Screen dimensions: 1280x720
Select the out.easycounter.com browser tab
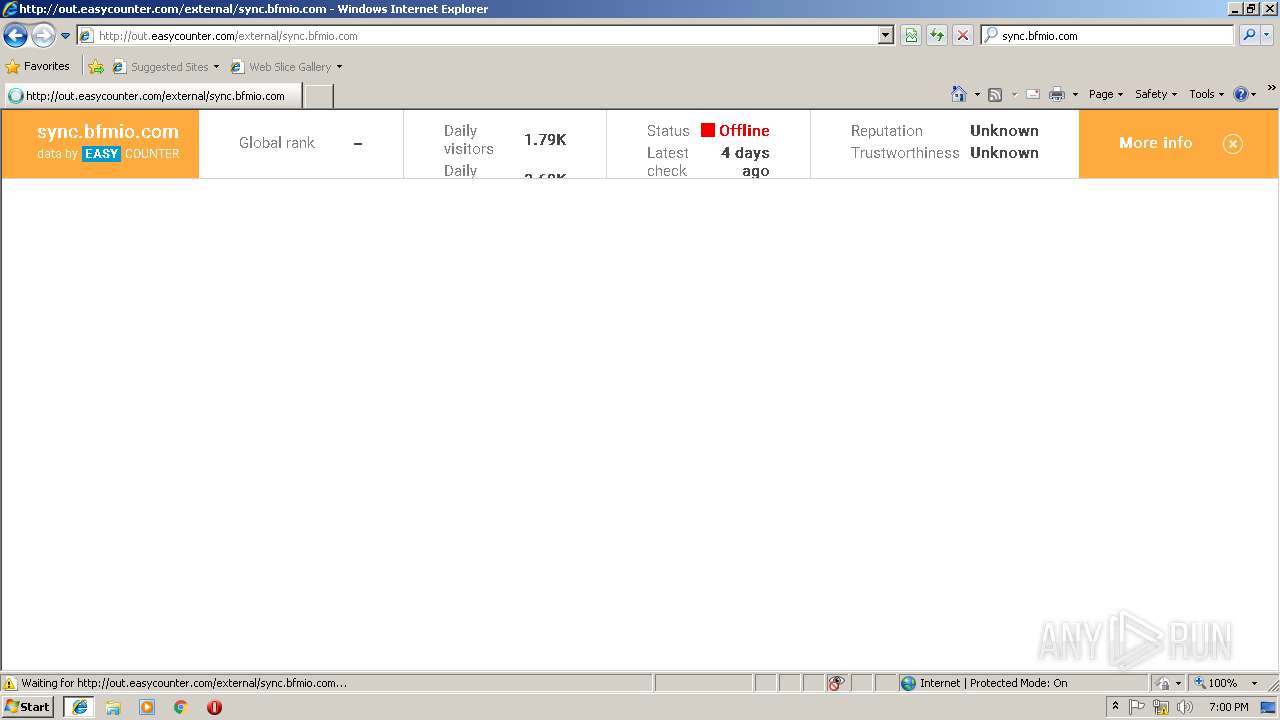pyautogui.click(x=152, y=96)
